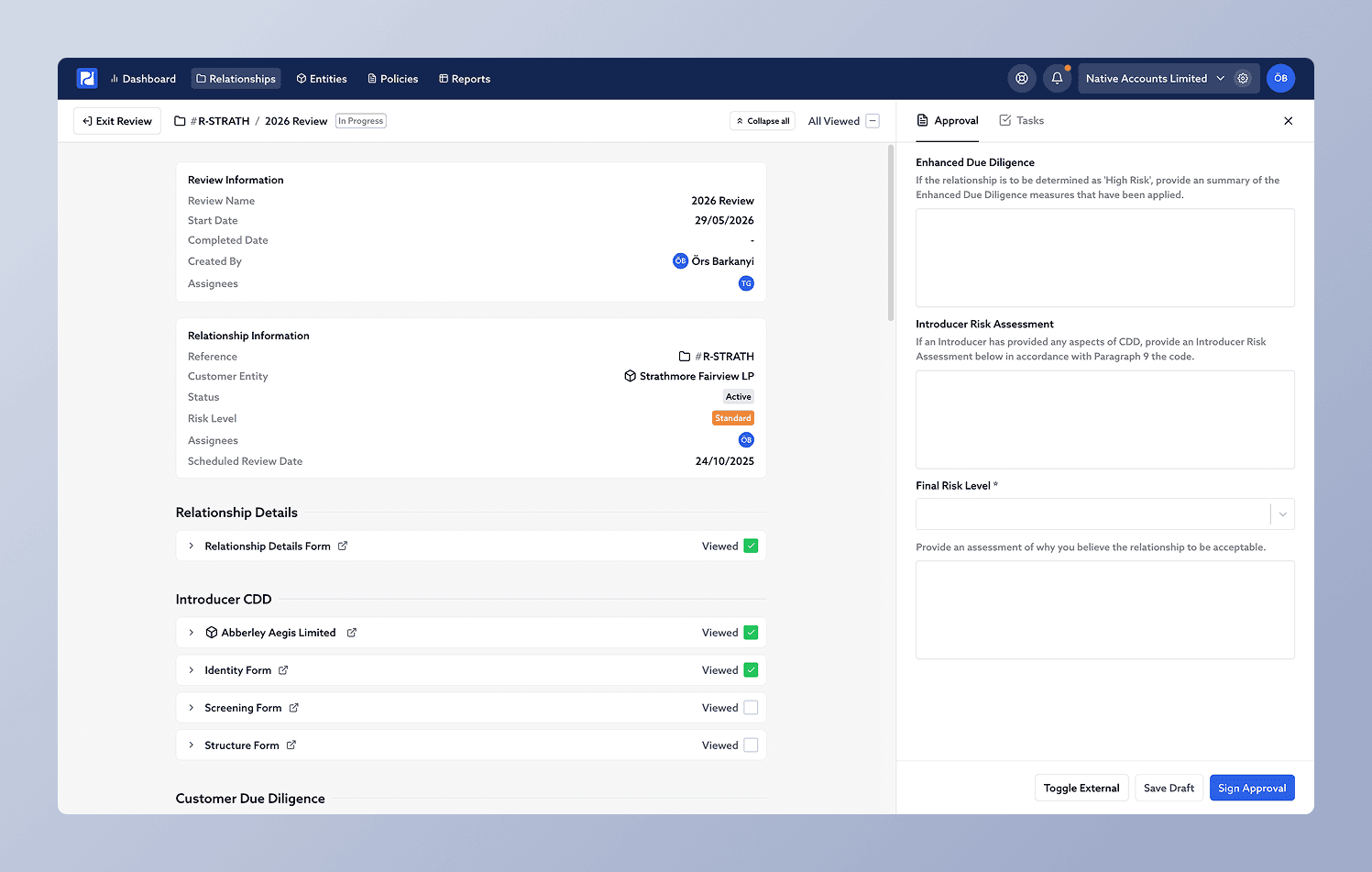The width and height of the screenshot is (1372, 872).
Task: Open #R-STRATH breadcrumb link
Action: click(x=220, y=121)
